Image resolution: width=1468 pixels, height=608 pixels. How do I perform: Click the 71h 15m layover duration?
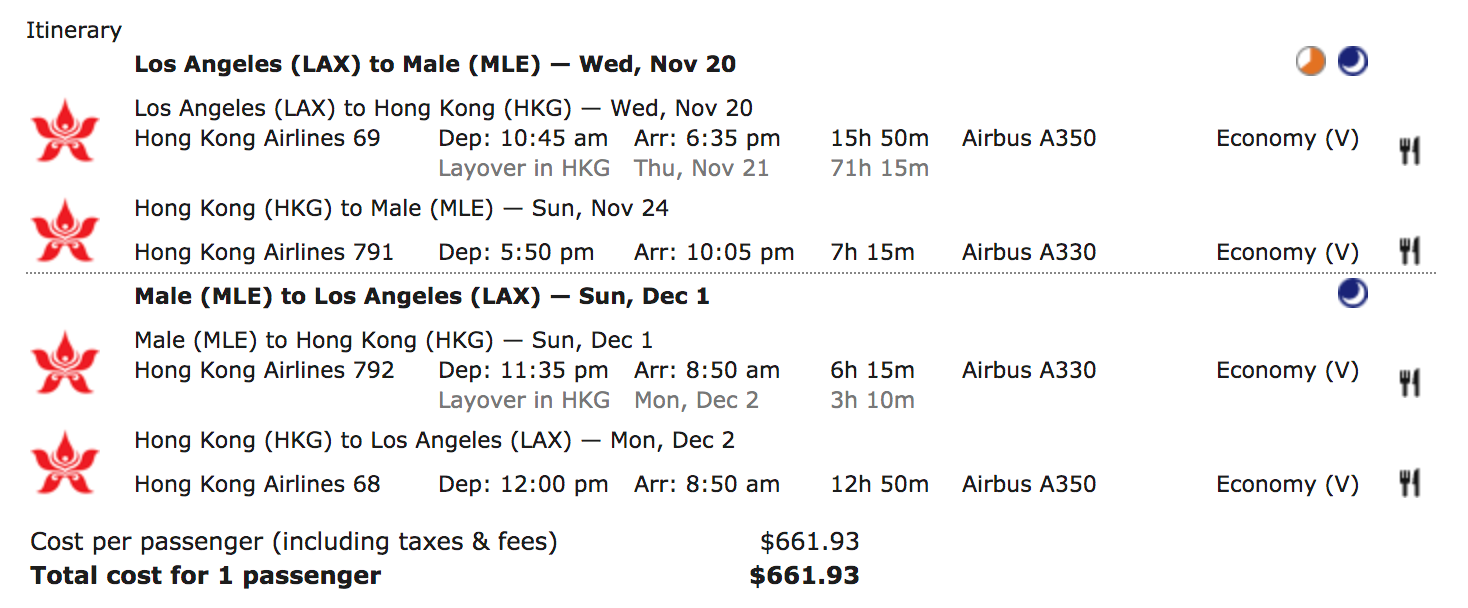[879, 169]
